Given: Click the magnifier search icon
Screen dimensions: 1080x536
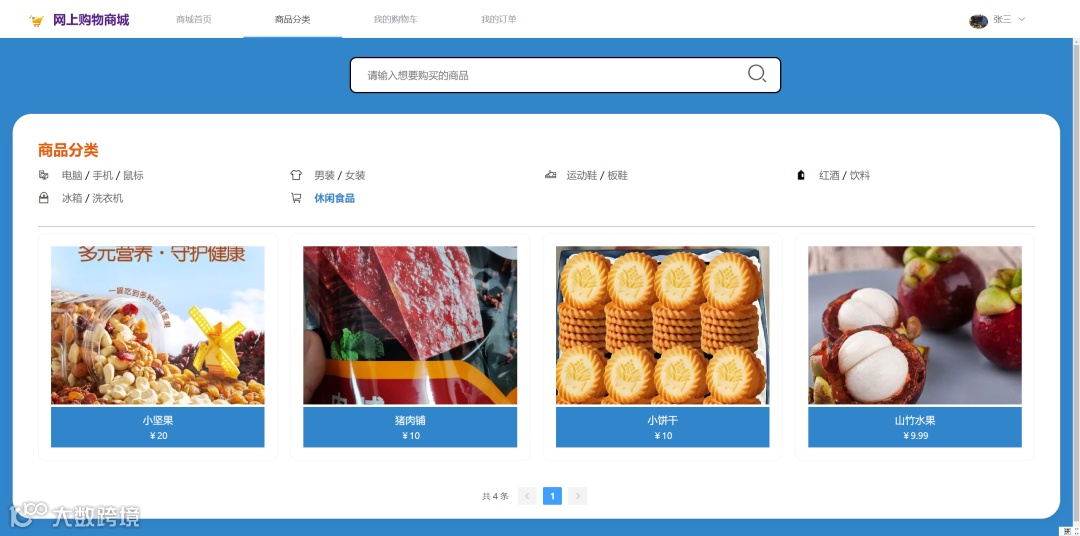Looking at the screenshot, I should coord(757,74).
